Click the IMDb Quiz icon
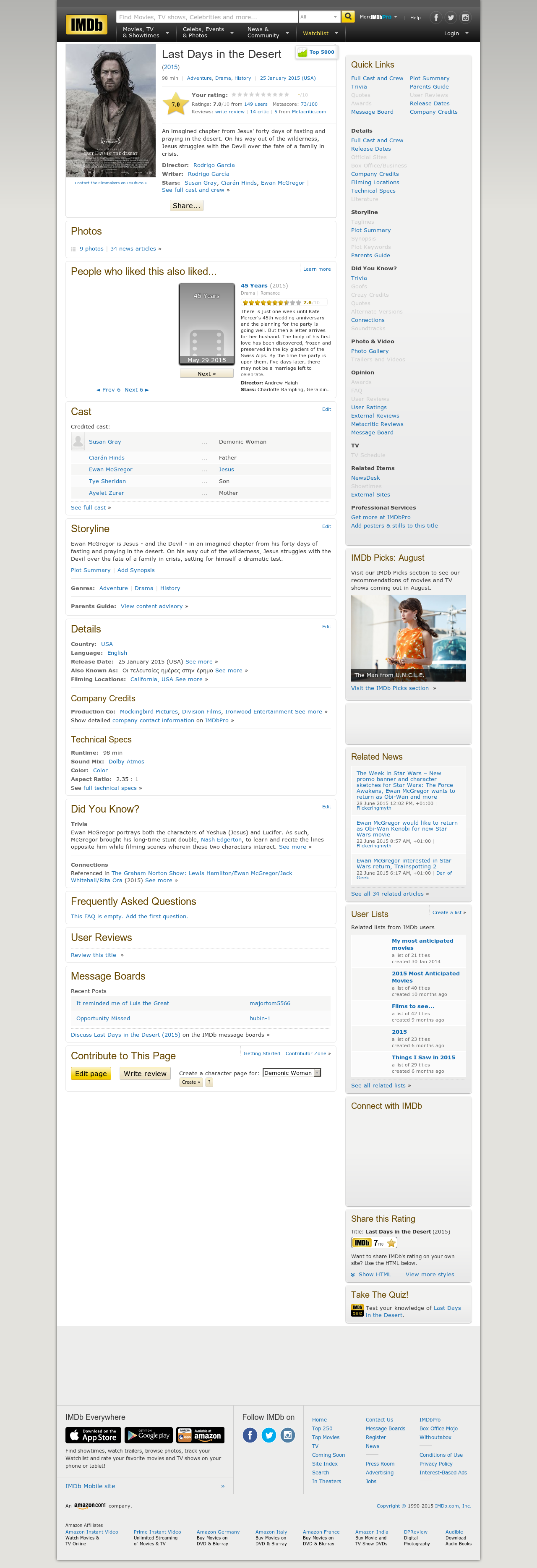537x1568 pixels. (357, 1311)
